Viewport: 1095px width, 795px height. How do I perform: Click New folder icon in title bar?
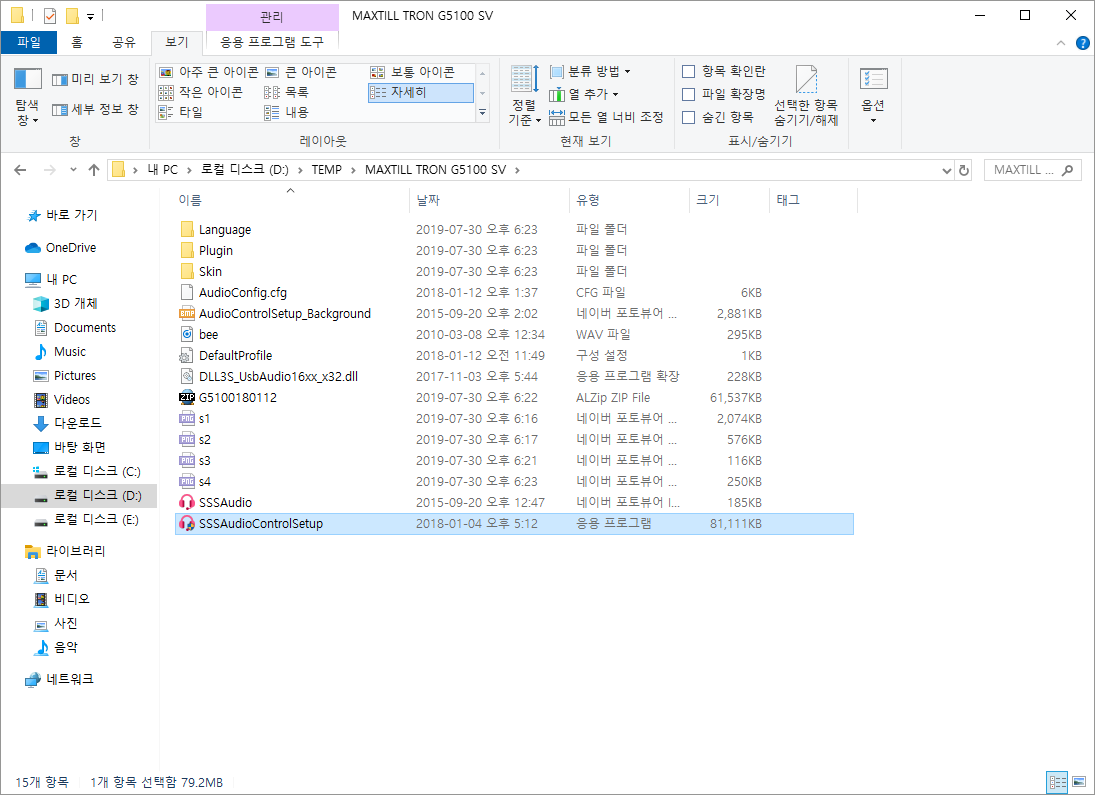[72, 15]
